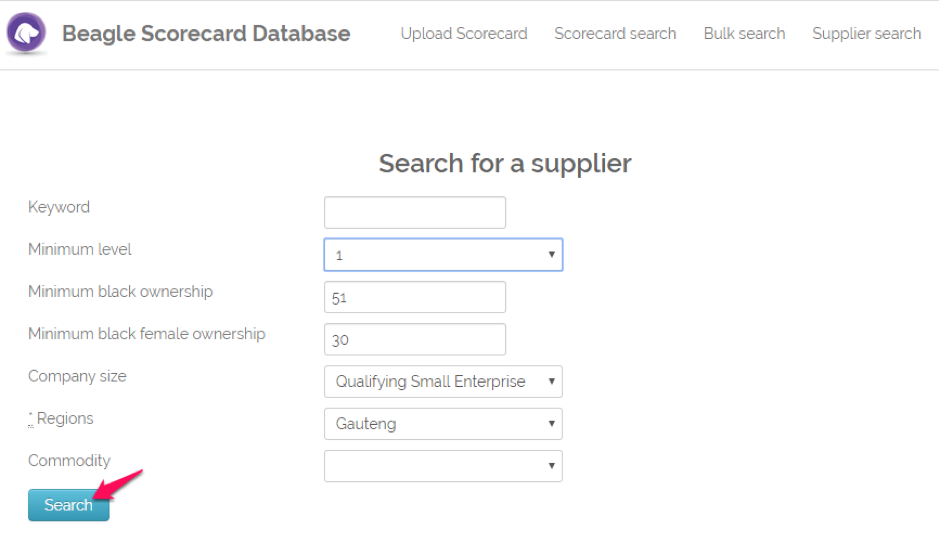939x554 pixels.
Task: Open Supplier search in navigation
Action: [x=867, y=34]
